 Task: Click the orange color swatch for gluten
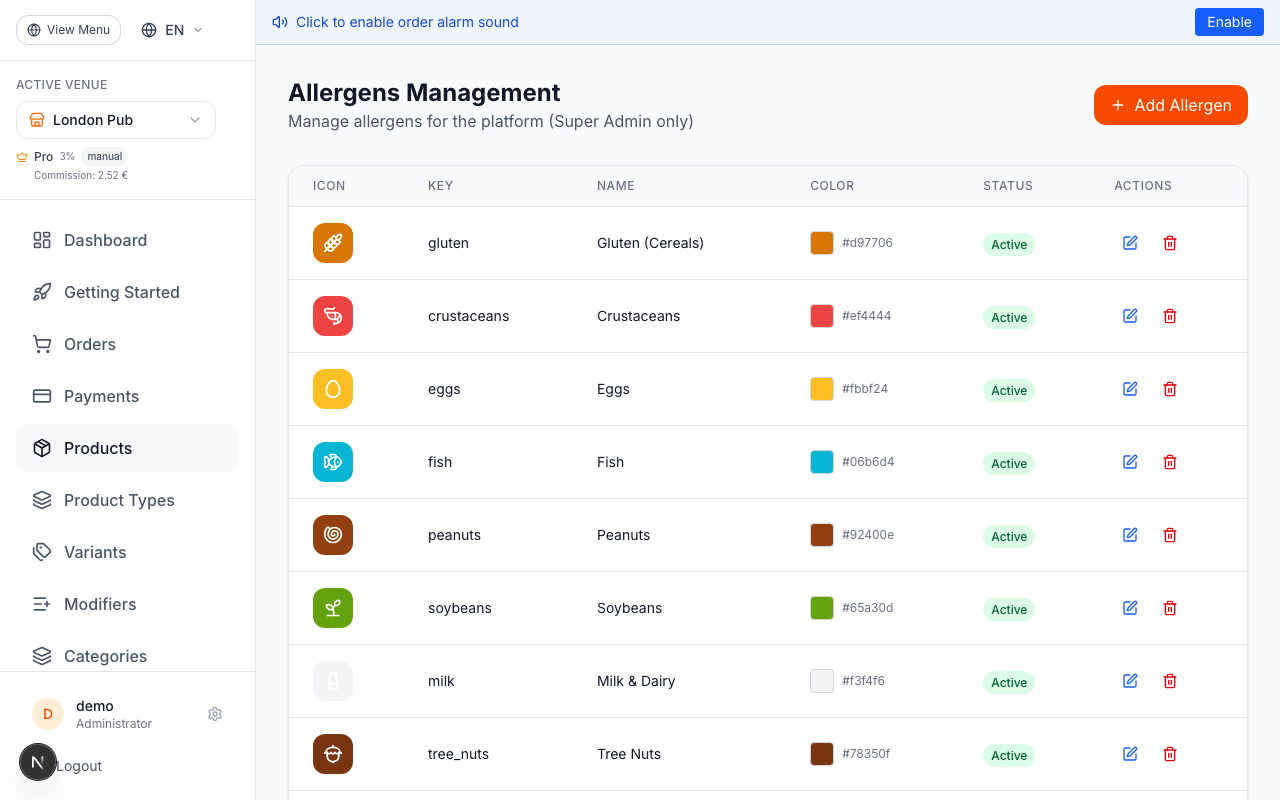(x=821, y=242)
